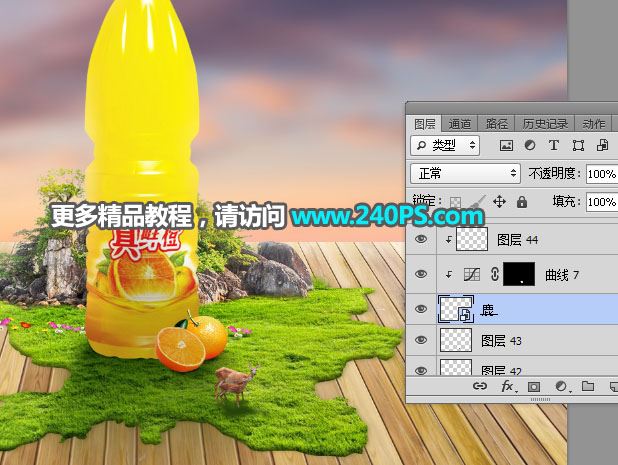Viewport: 618px width, 465px height.
Task: Filter for adjustment layers icon
Action: 530,145
